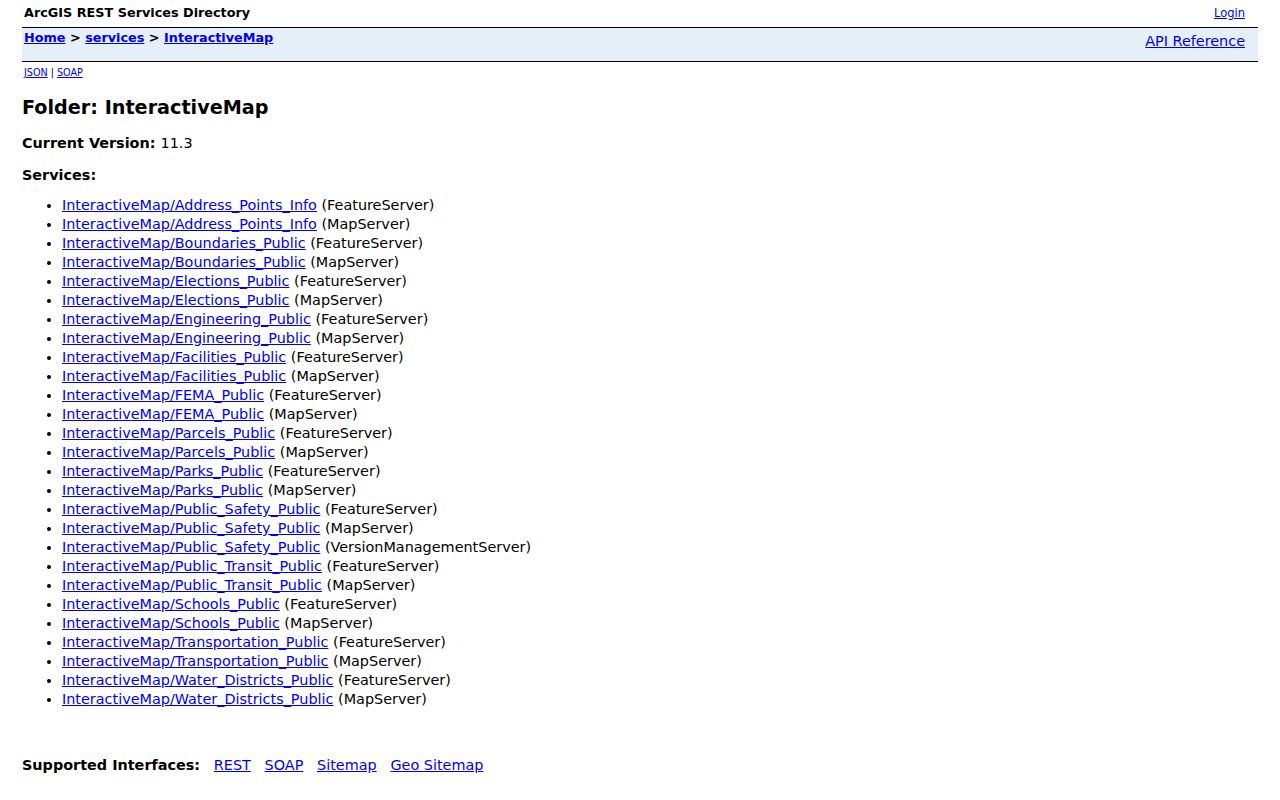The image size is (1280, 800).
Task: Open Parcels_Public MapServer service
Action: click(x=168, y=452)
